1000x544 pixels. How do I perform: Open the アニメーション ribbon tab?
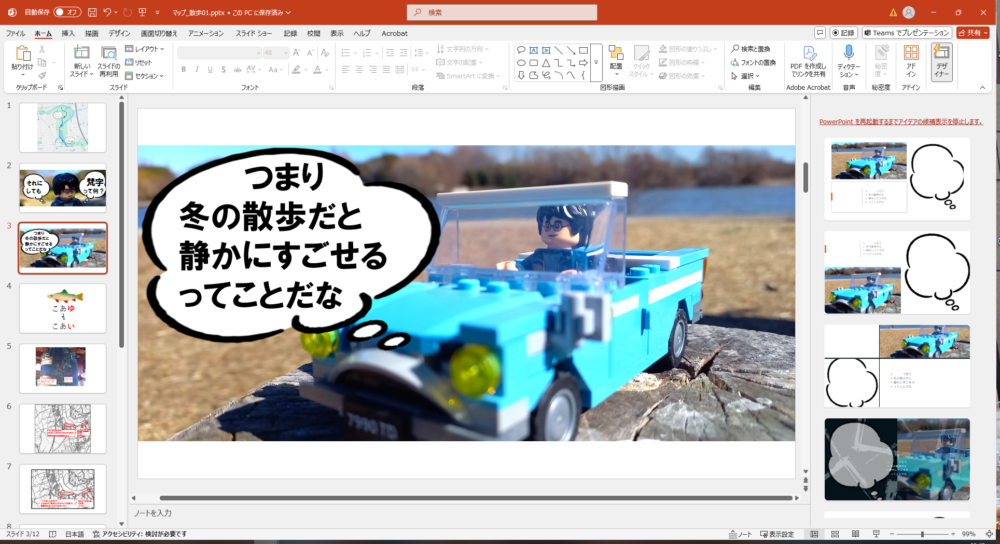[205, 33]
